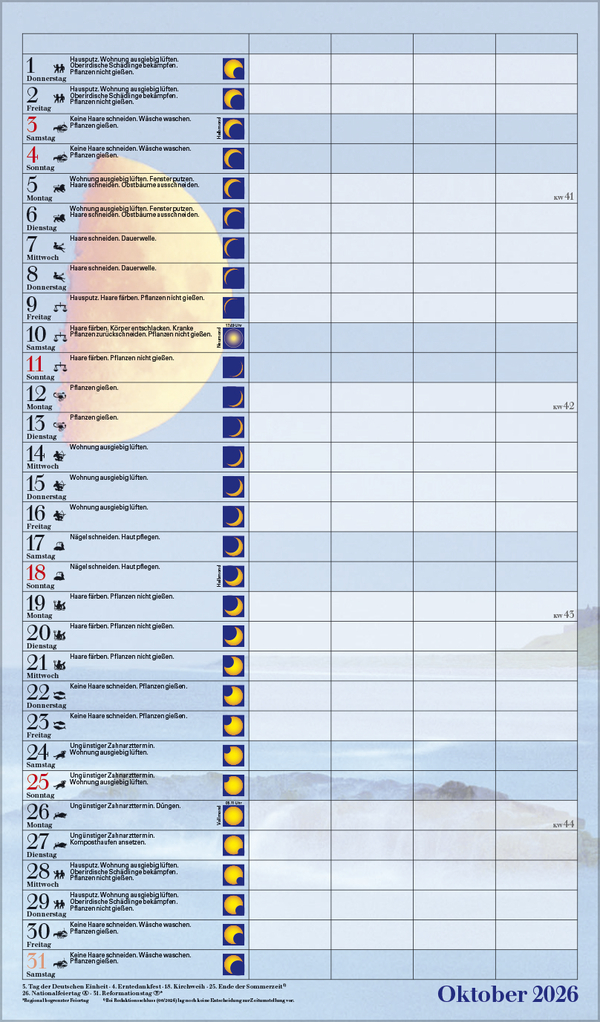The height and width of the screenshot is (1022, 600).
Task: Click the fish zodiac icon on Thursday 22
Action: pos(60,696)
